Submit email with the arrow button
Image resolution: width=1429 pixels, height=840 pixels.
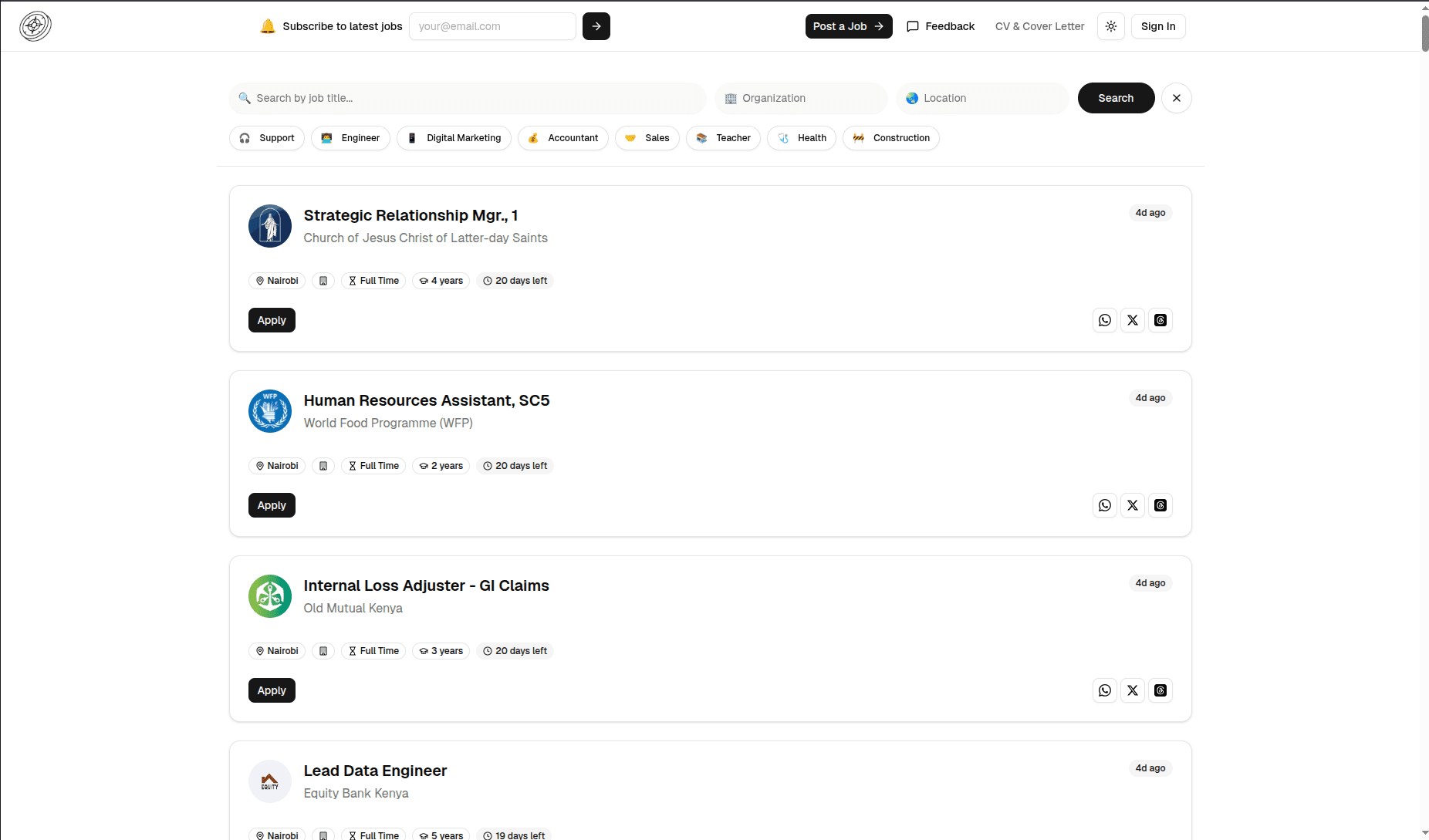596,26
